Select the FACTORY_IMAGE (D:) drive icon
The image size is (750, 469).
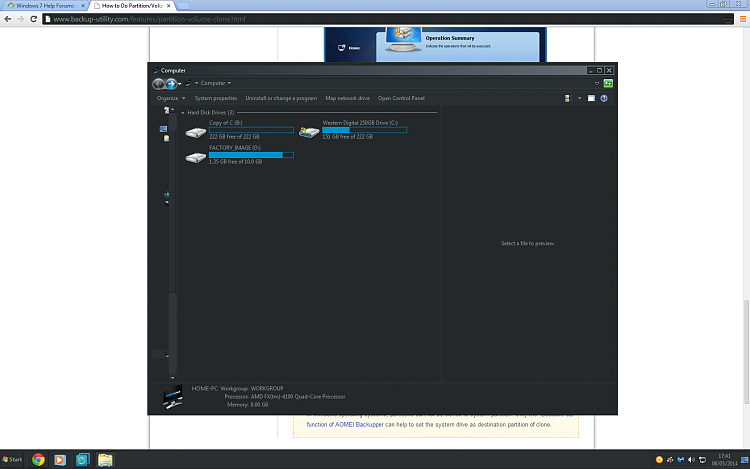tap(196, 157)
